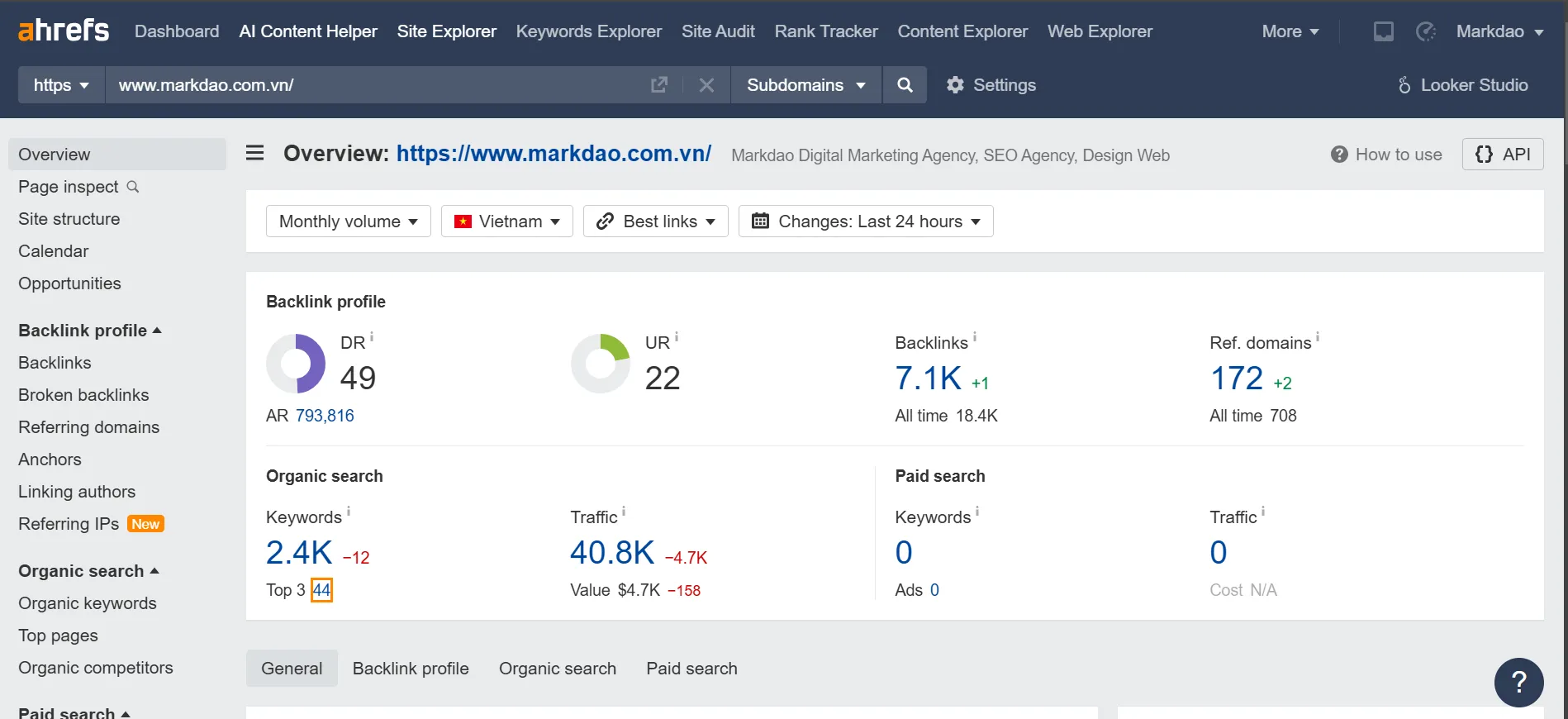
Task: Click the Organic Traffic info icon
Action: click(x=624, y=511)
